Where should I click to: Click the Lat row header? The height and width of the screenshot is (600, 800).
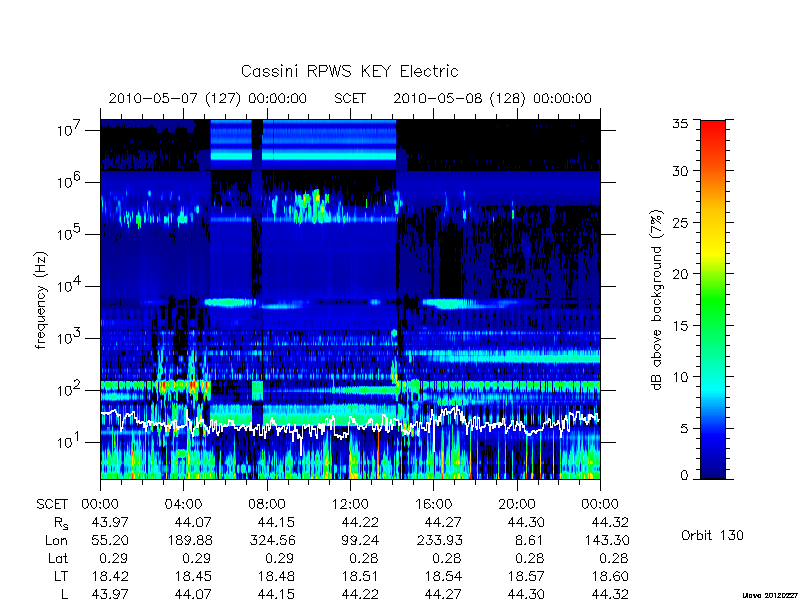pos(58,558)
